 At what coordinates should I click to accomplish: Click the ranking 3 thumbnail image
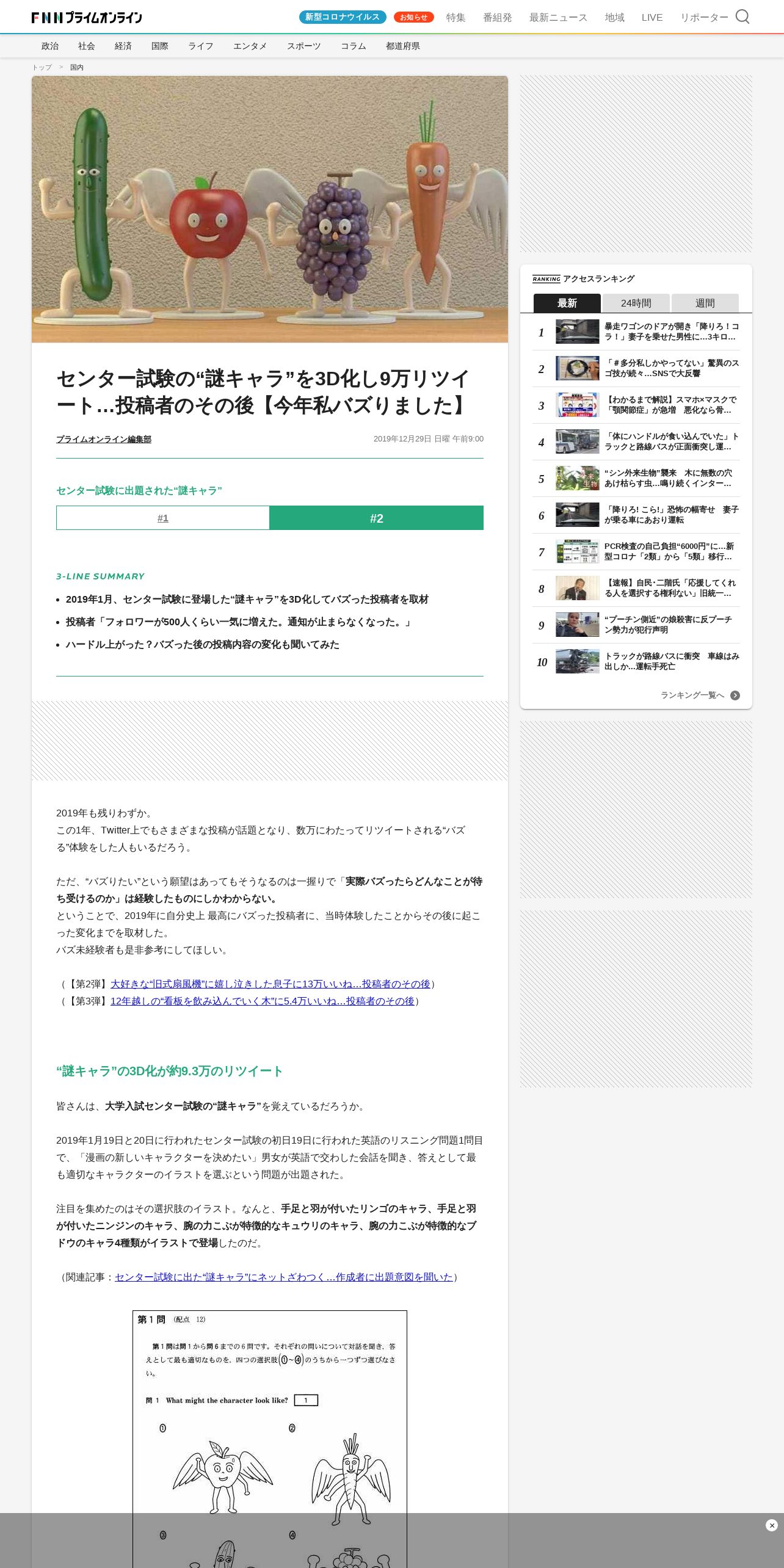pos(578,405)
